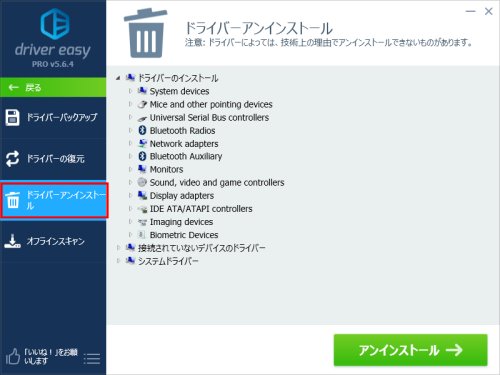
Task: Click the floppy disk driver backup icon
Action: tap(13, 117)
